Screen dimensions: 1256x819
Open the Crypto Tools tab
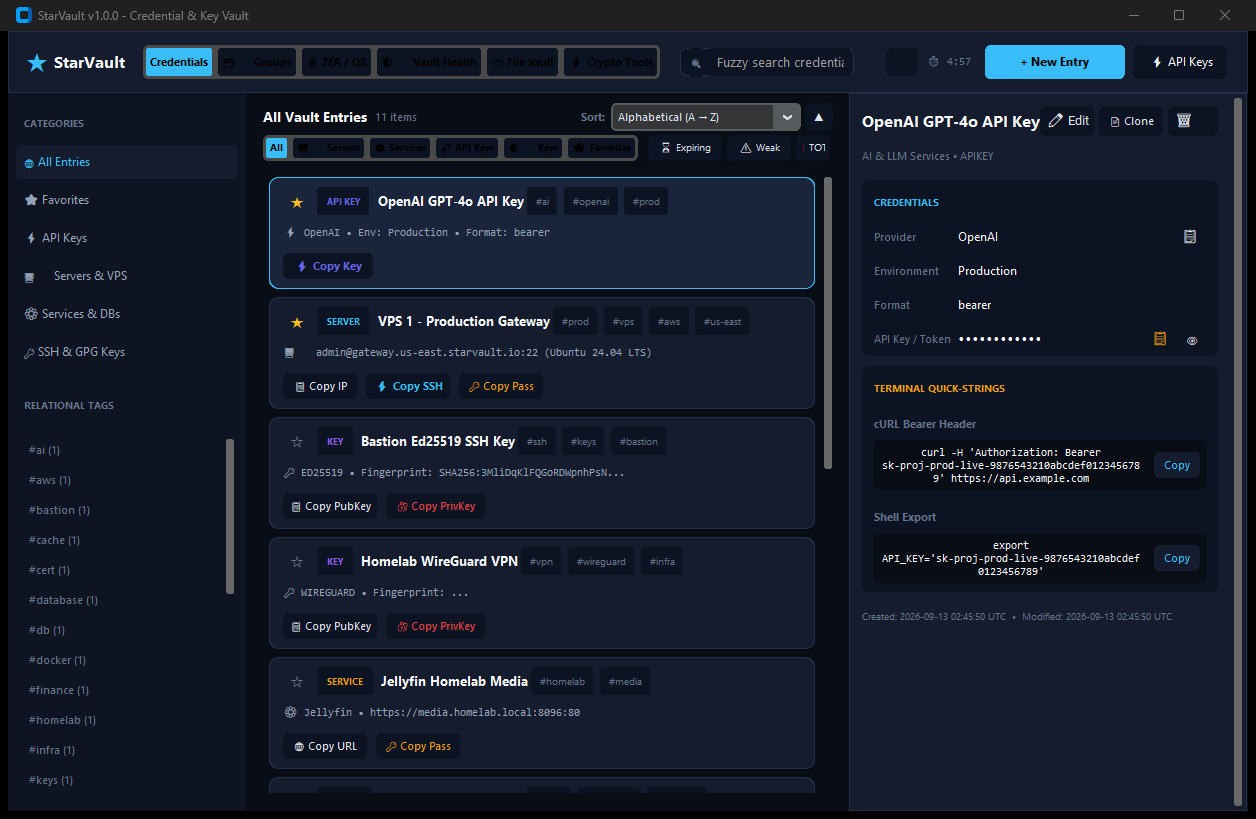610,62
